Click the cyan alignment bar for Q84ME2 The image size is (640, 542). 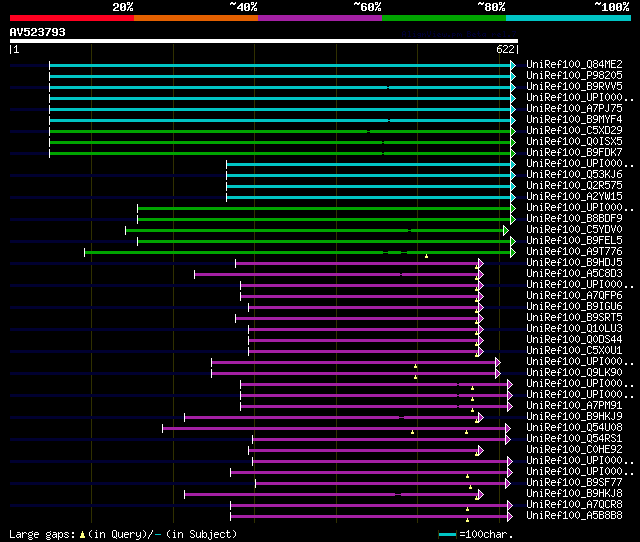point(280,65)
